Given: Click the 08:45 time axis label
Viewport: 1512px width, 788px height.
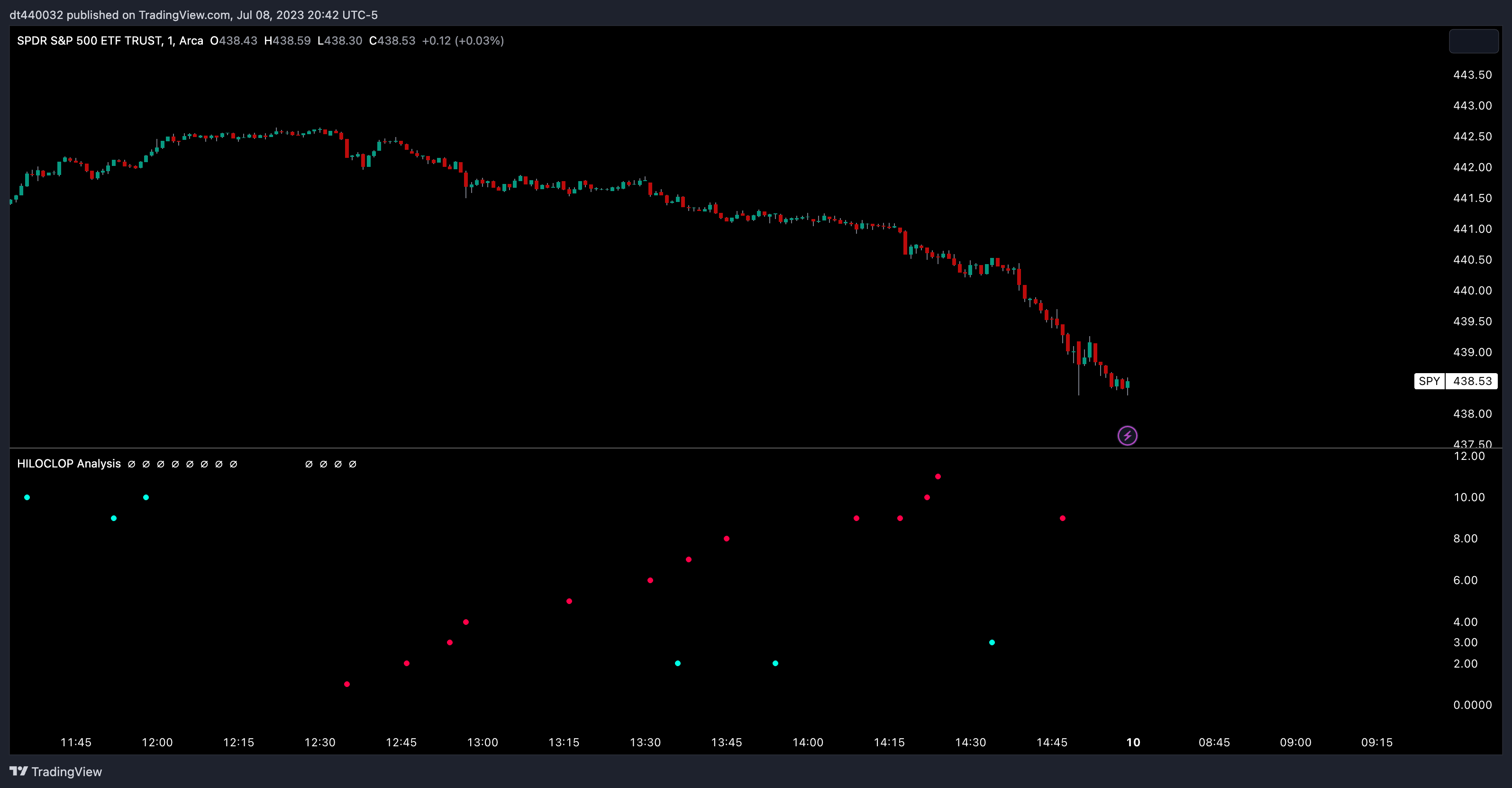Looking at the screenshot, I should 1214,742.
